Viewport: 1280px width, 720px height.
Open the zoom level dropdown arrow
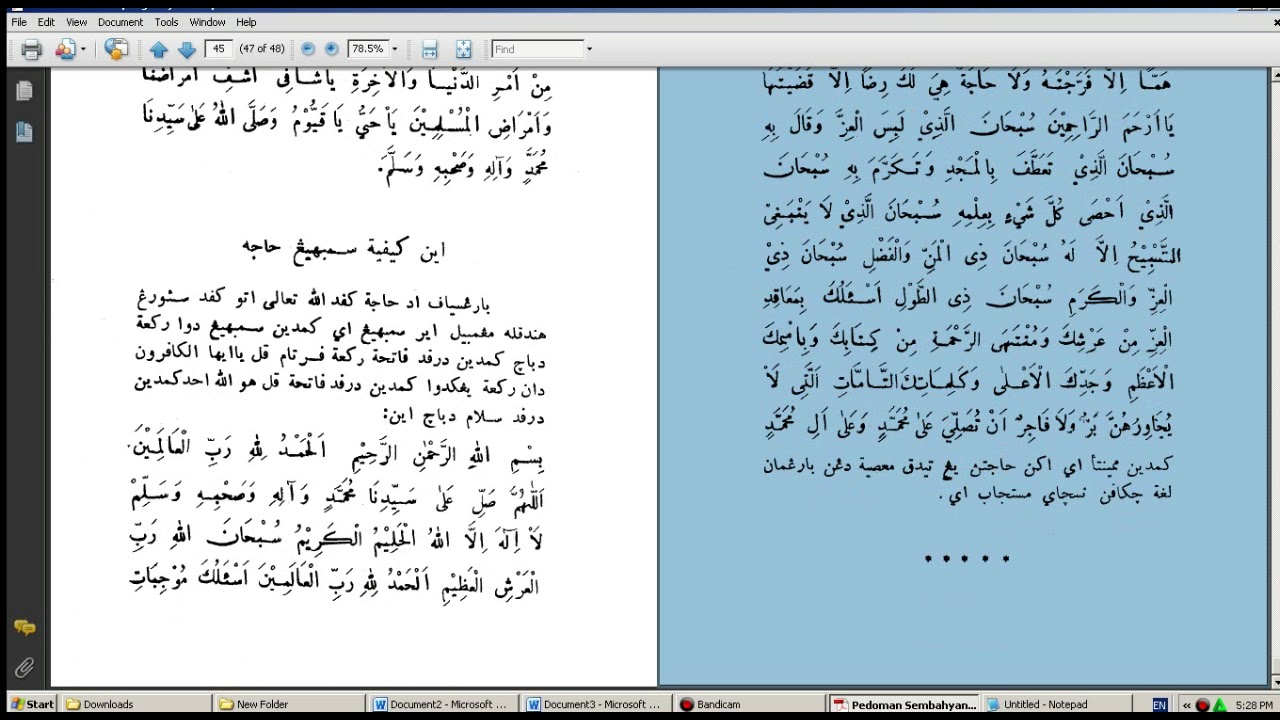(x=394, y=49)
